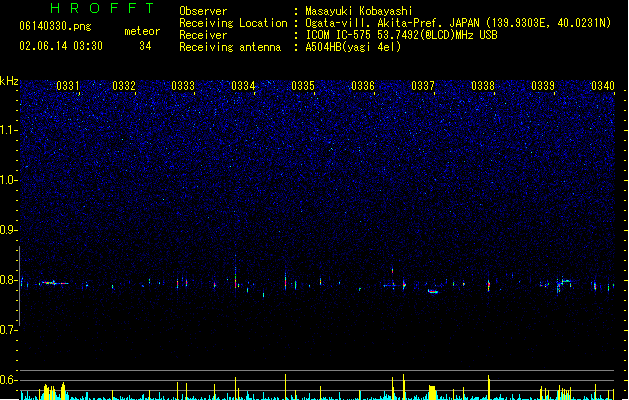The width and height of the screenshot is (629, 400).
Task: Click the 0331 time marker
Action: tap(68, 86)
